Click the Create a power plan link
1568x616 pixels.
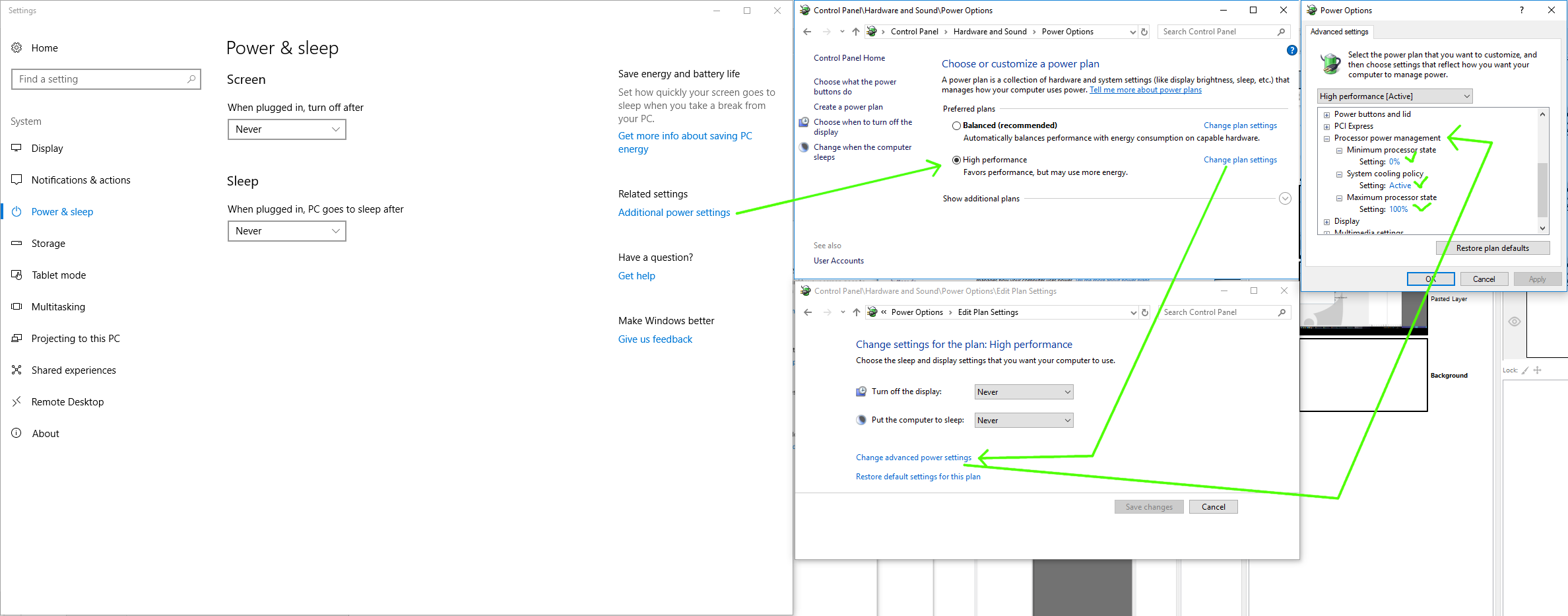click(x=848, y=107)
